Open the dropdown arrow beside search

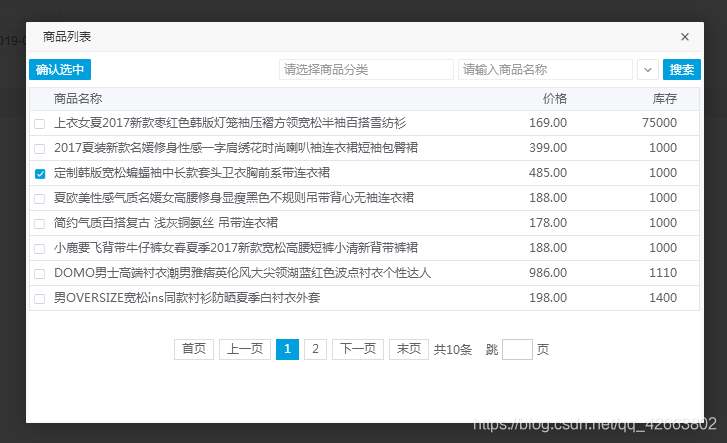648,70
